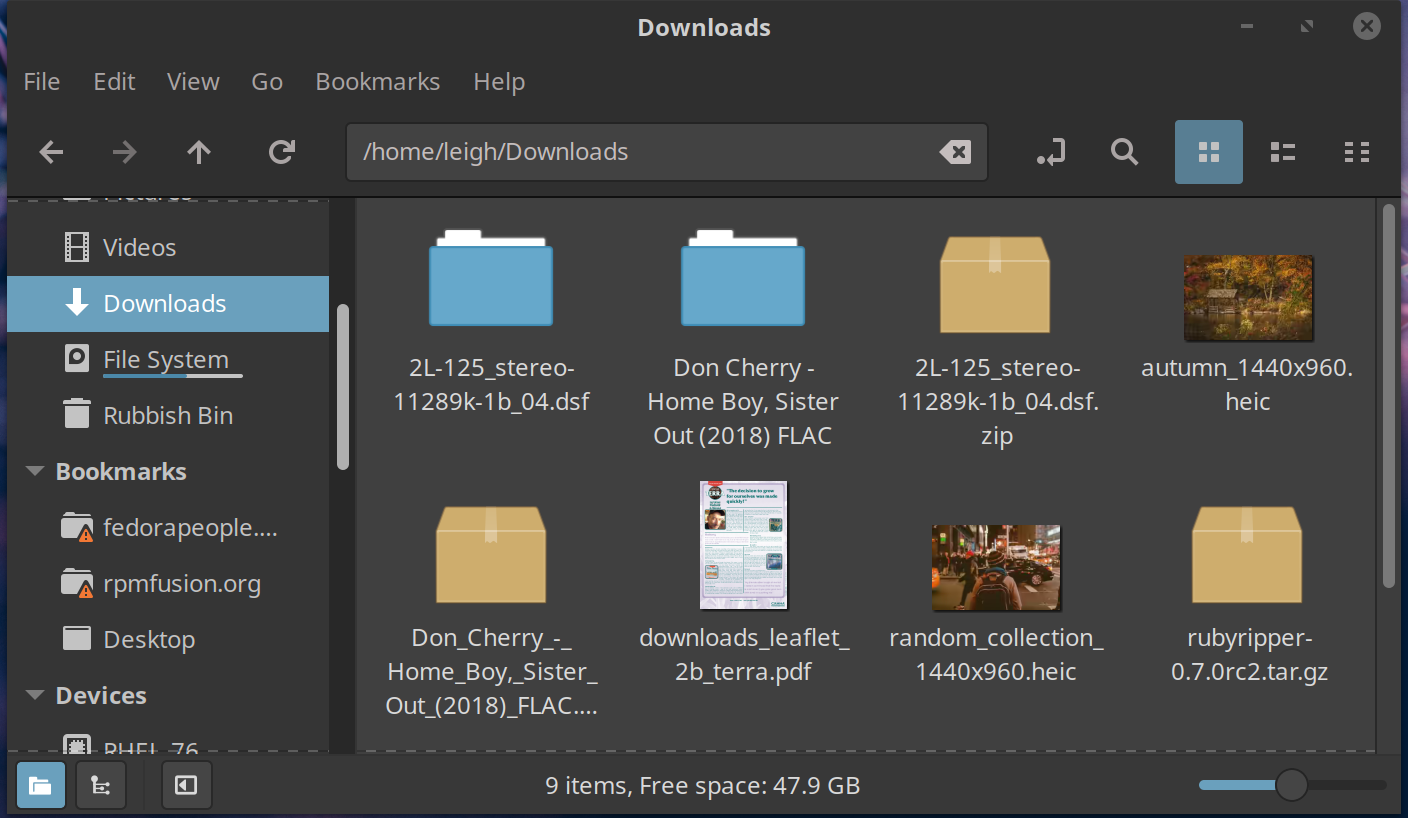Open File System in sidebar
1408x818 pixels.
pos(168,360)
